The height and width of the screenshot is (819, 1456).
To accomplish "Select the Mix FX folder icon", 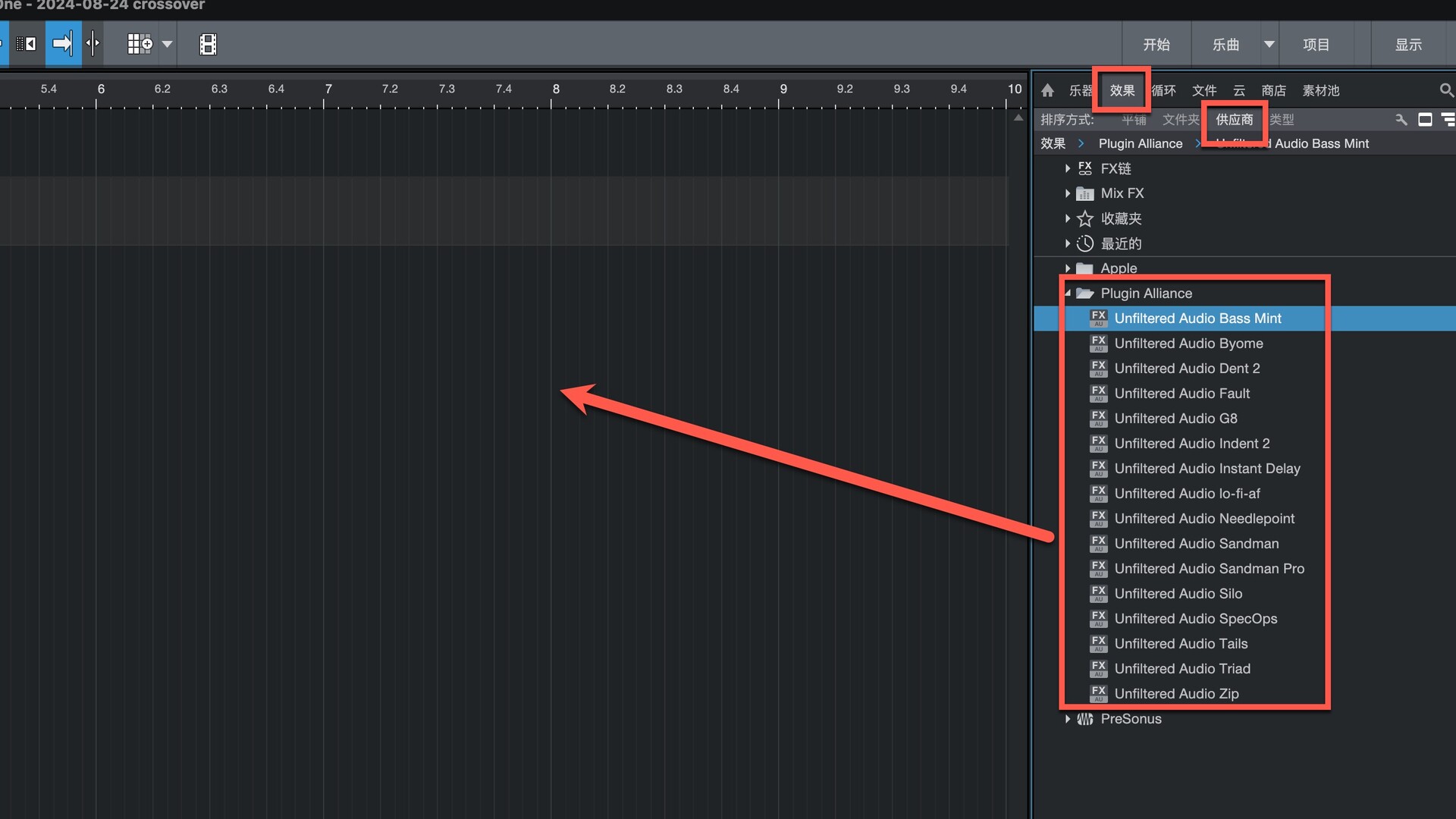I will click(1085, 193).
